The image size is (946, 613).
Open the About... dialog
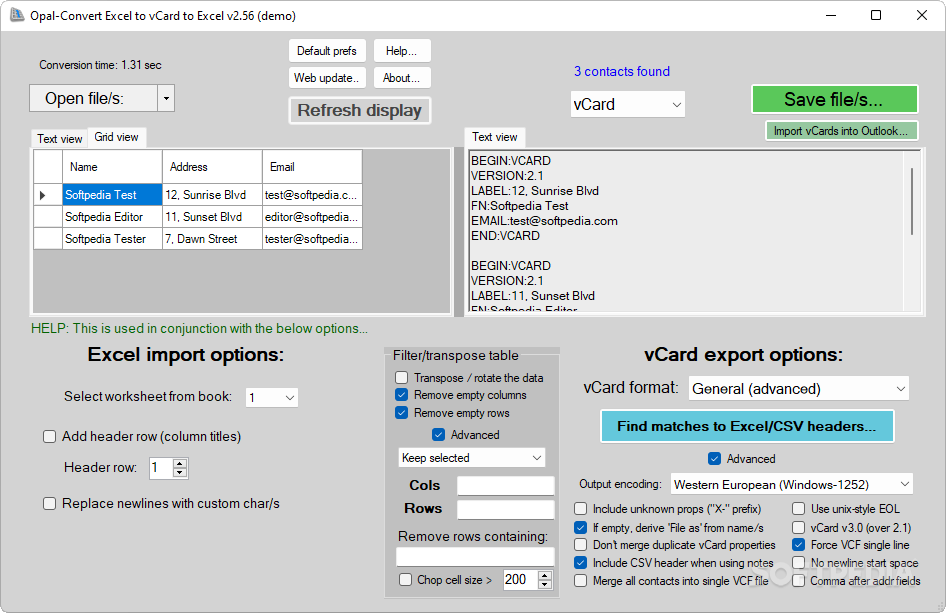[x=402, y=78]
